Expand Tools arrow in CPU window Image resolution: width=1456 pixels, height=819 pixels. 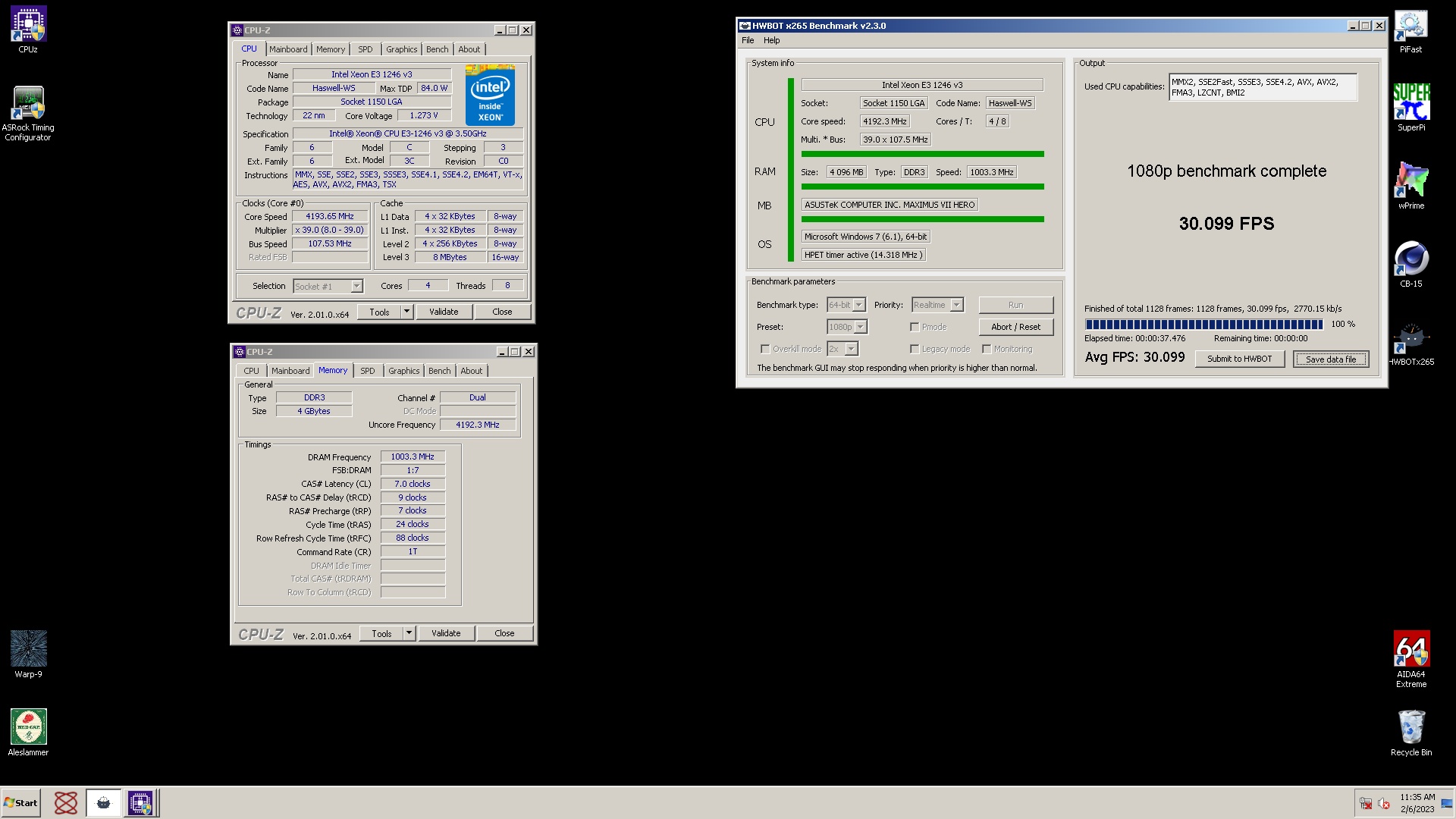[x=406, y=312]
